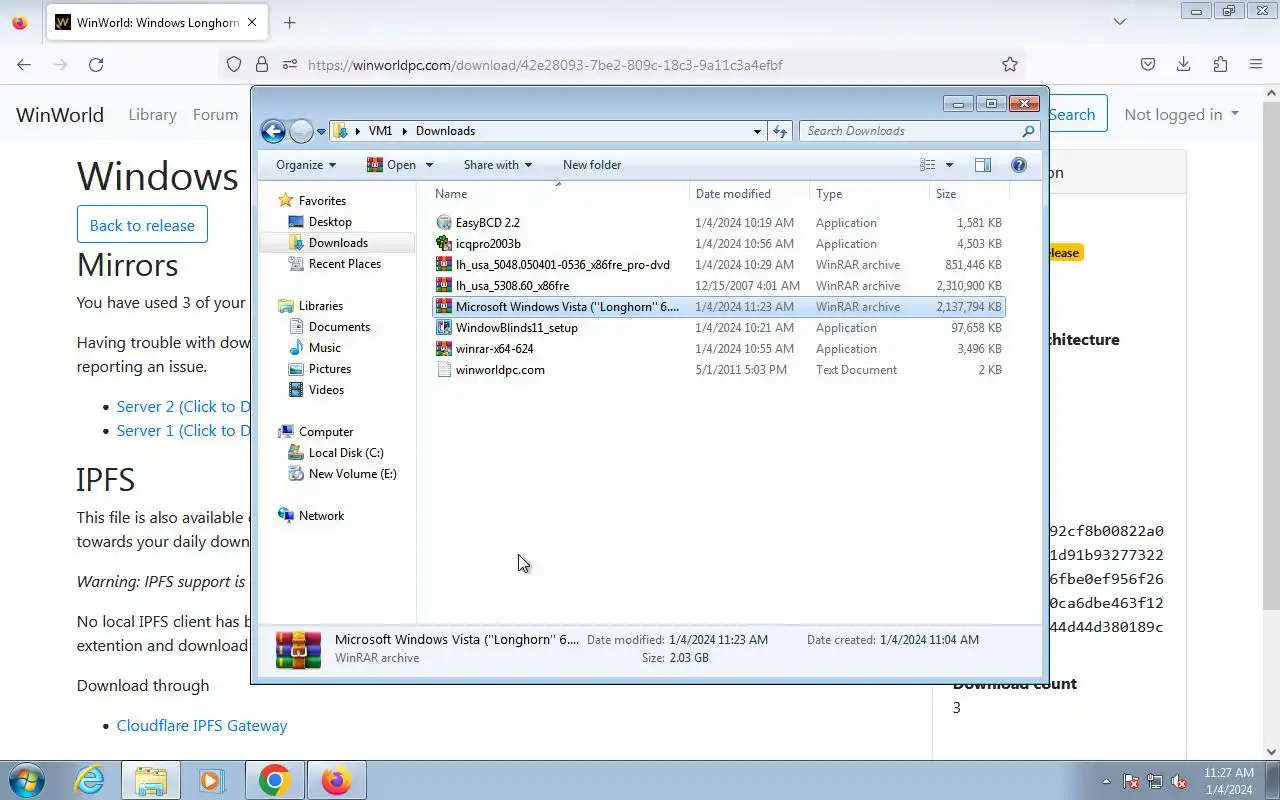Viewport: 1280px width, 800px height.
Task: Bookmark this page with star icon
Action: [x=1010, y=65]
